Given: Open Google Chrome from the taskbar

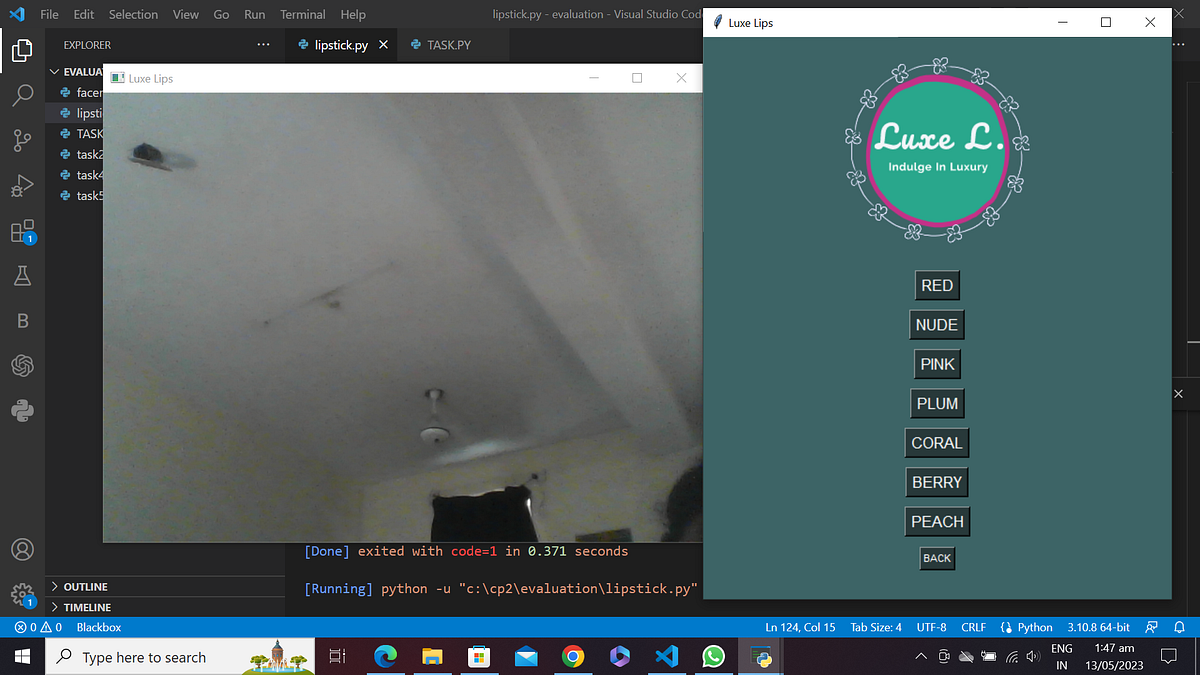Looking at the screenshot, I should point(574,656).
